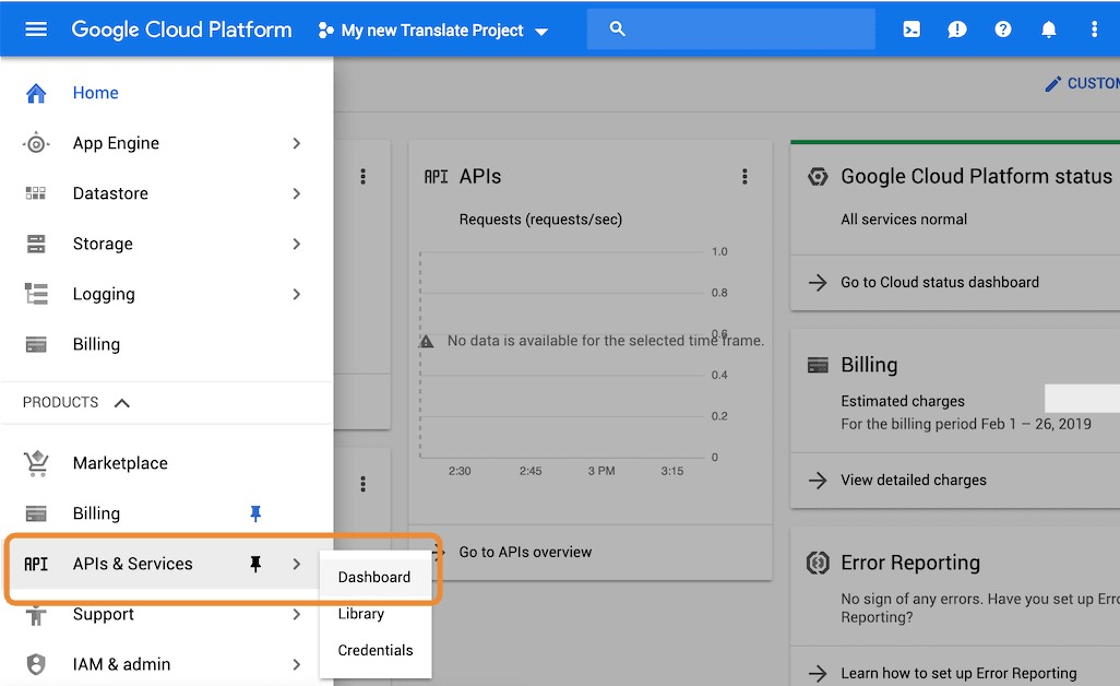Click the warning triangle in the APIs chart

tap(426, 342)
